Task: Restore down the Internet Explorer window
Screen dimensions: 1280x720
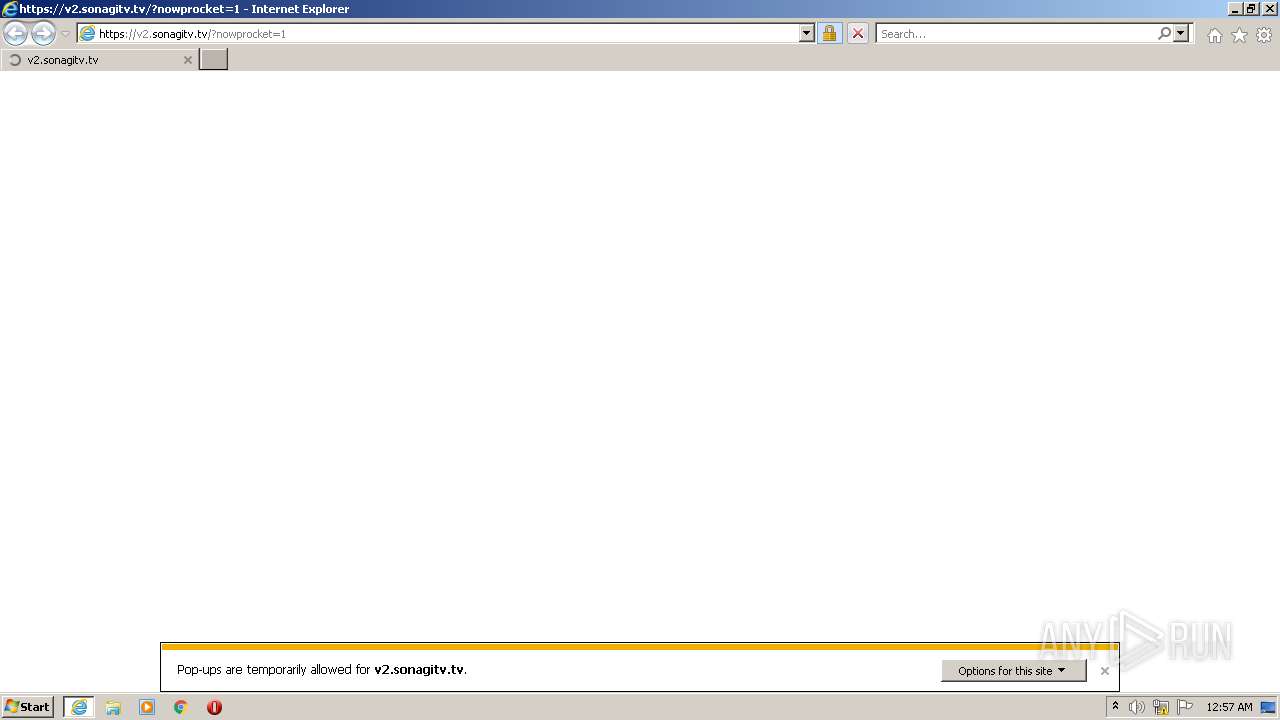Action: pos(1251,9)
